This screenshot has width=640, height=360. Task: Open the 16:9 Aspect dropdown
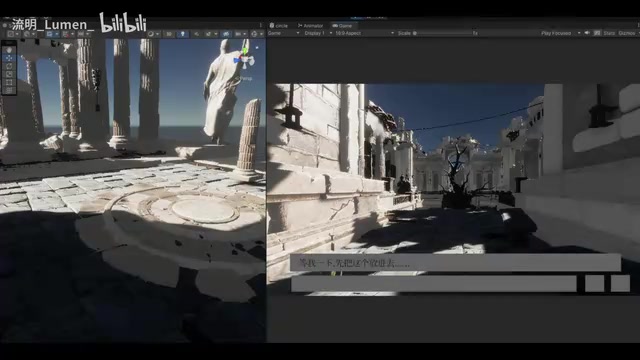(364, 33)
